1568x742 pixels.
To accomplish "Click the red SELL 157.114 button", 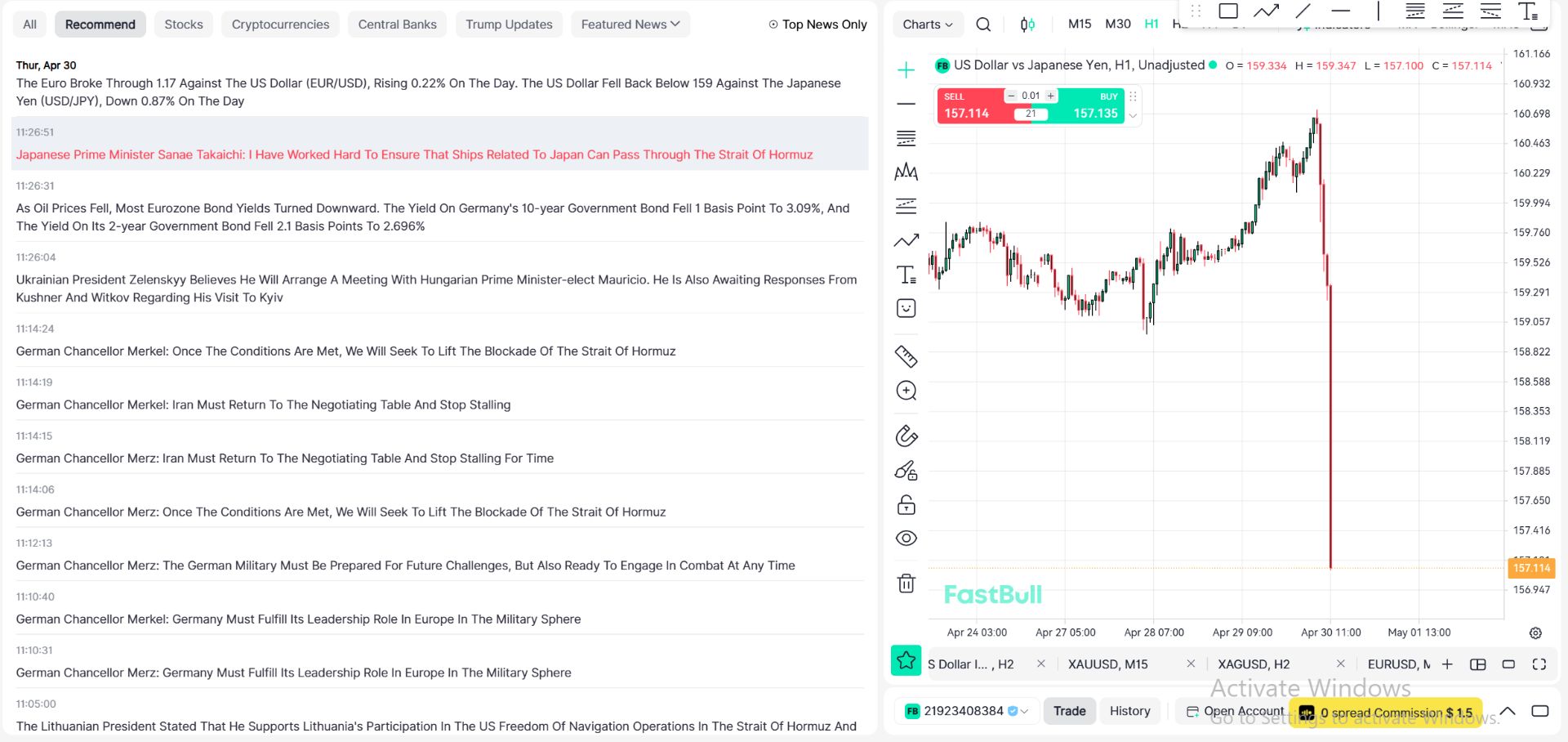I will [x=969, y=106].
